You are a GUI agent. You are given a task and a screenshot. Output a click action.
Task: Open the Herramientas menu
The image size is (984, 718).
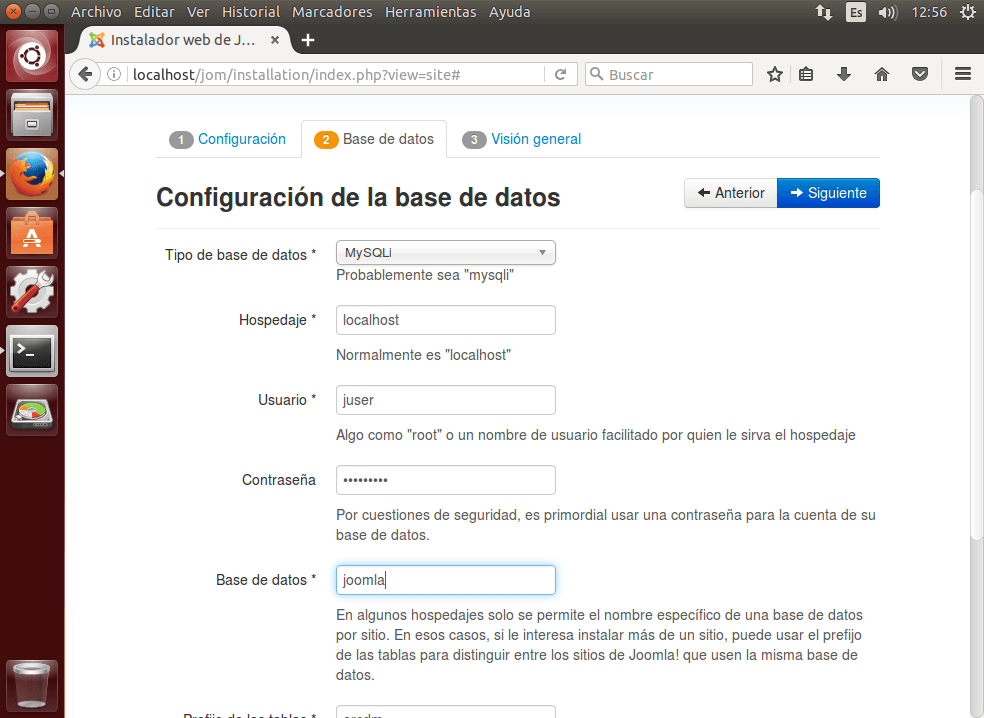pos(430,12)
